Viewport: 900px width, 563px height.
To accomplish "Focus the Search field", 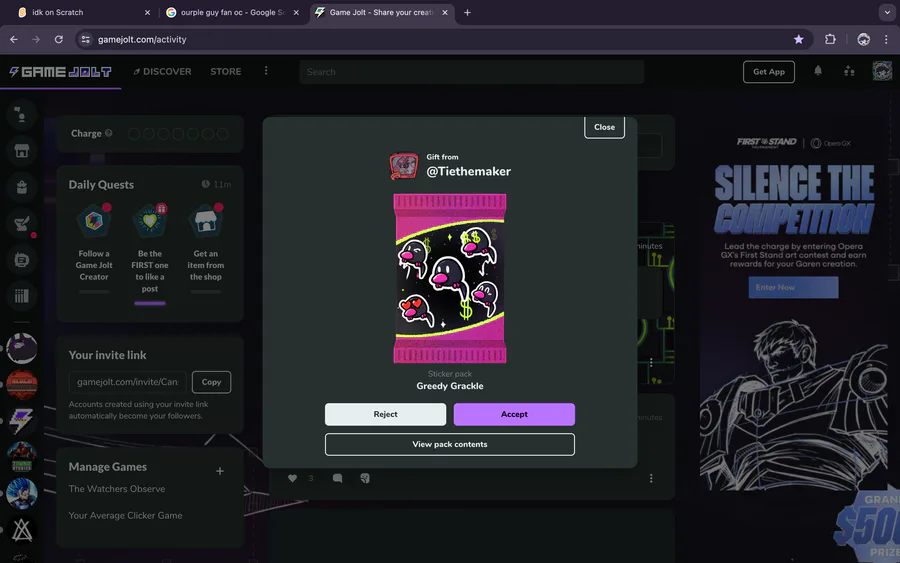I will click(x=471, y=72).
